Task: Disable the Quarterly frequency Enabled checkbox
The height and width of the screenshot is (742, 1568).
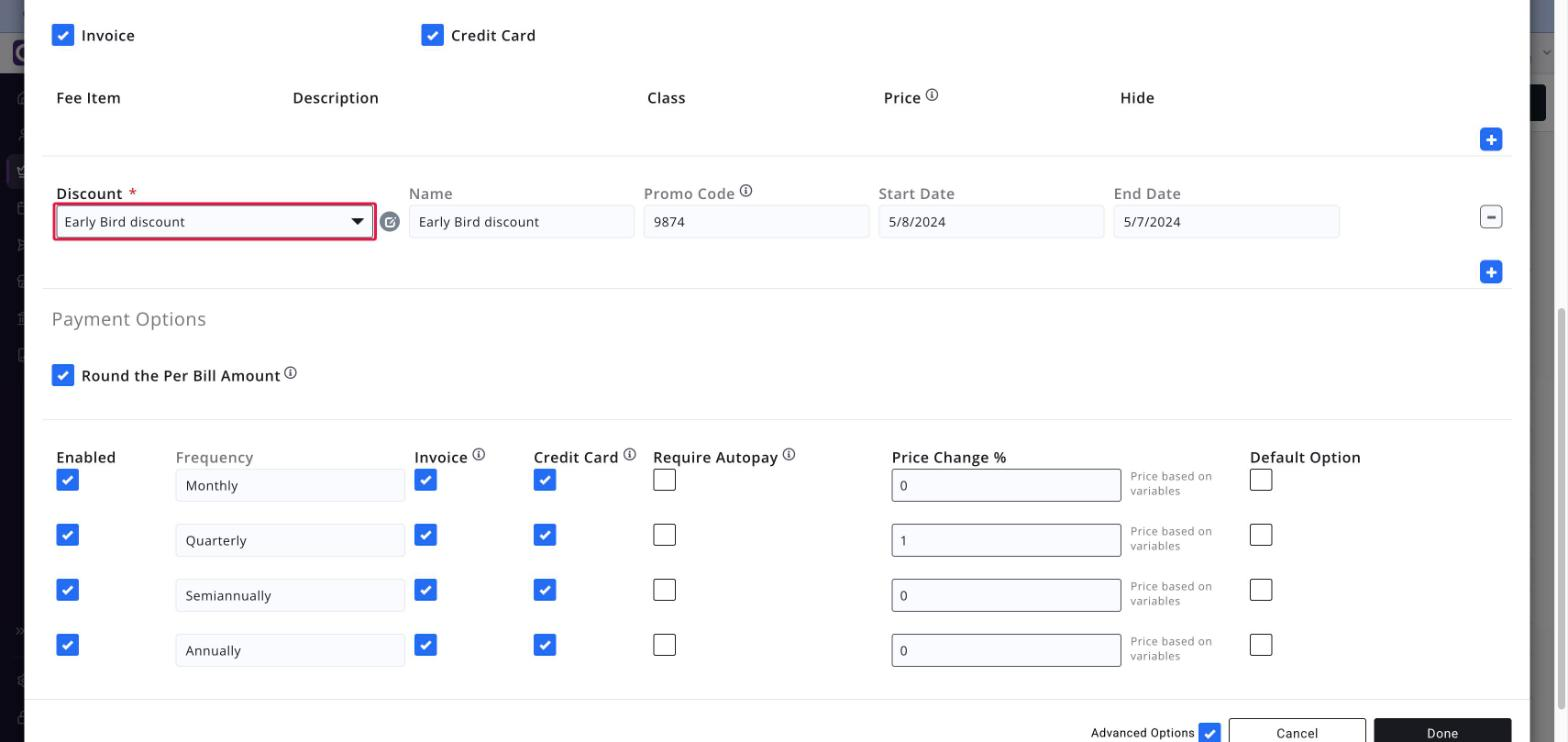Action: pos(67,535)
